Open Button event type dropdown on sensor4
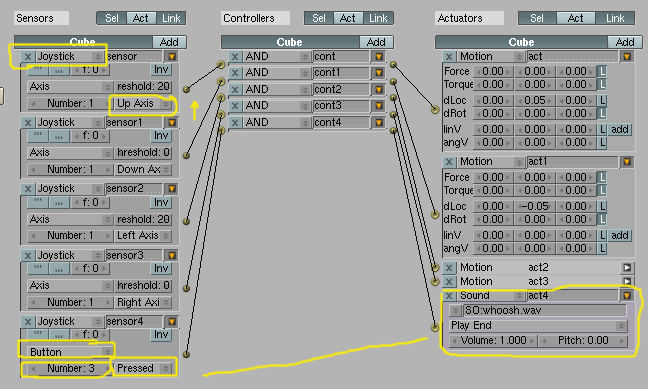 [x=70, y=352]
